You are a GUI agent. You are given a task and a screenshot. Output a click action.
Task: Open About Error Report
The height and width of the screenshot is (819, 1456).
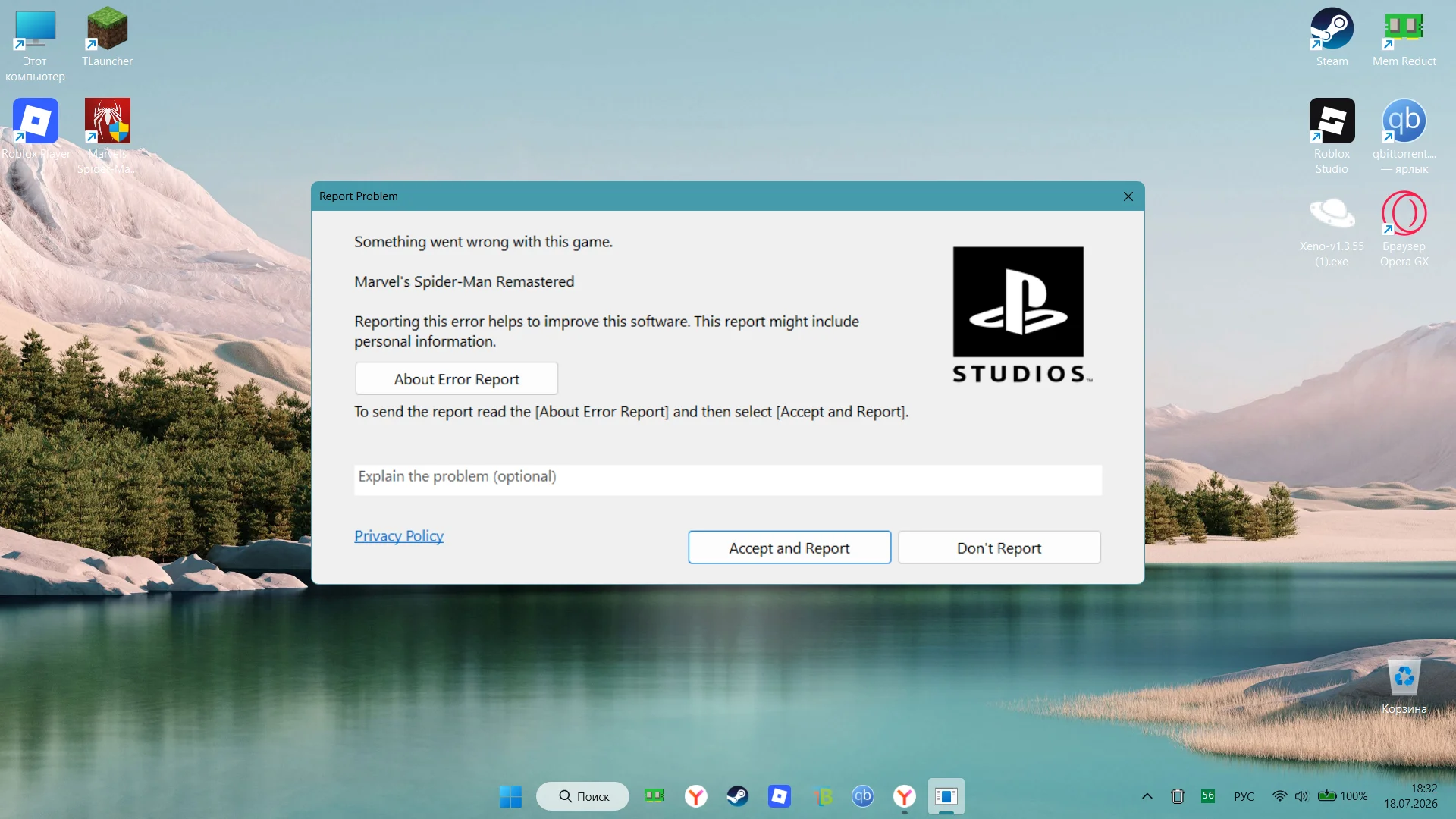click(x=457, y=379)
